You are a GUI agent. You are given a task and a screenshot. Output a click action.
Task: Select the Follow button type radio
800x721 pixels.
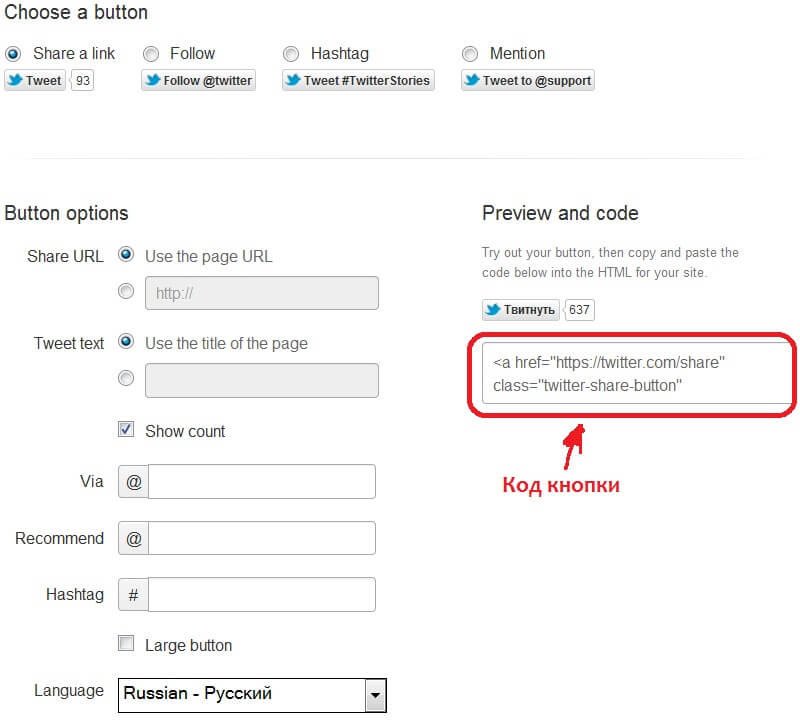(151, 54)
